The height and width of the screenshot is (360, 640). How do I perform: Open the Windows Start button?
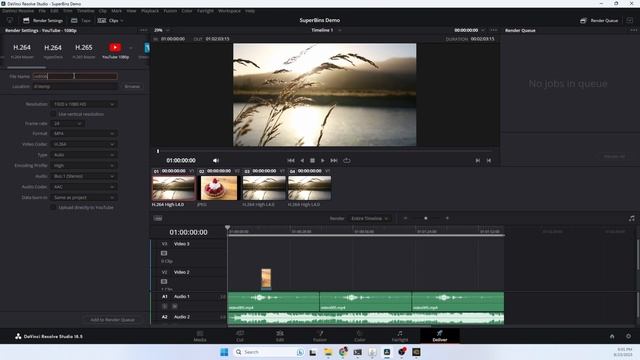(x=224, y=352)
